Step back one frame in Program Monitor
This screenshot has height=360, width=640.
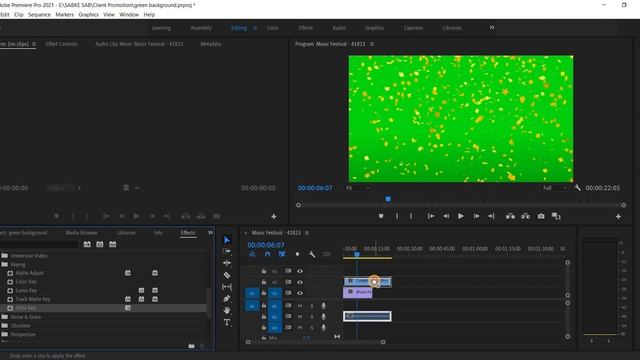point(446,216)
